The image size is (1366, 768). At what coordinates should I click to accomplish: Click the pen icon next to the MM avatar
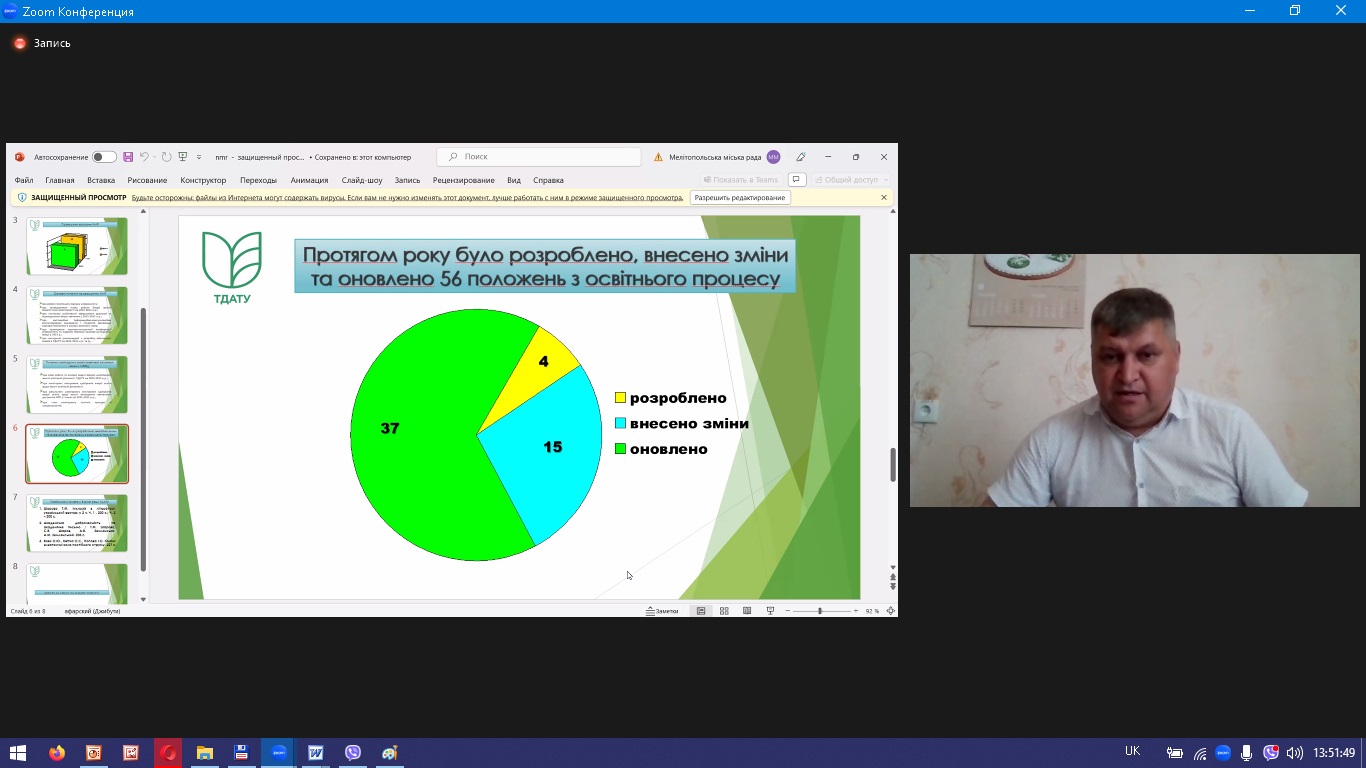click(801, 157)
